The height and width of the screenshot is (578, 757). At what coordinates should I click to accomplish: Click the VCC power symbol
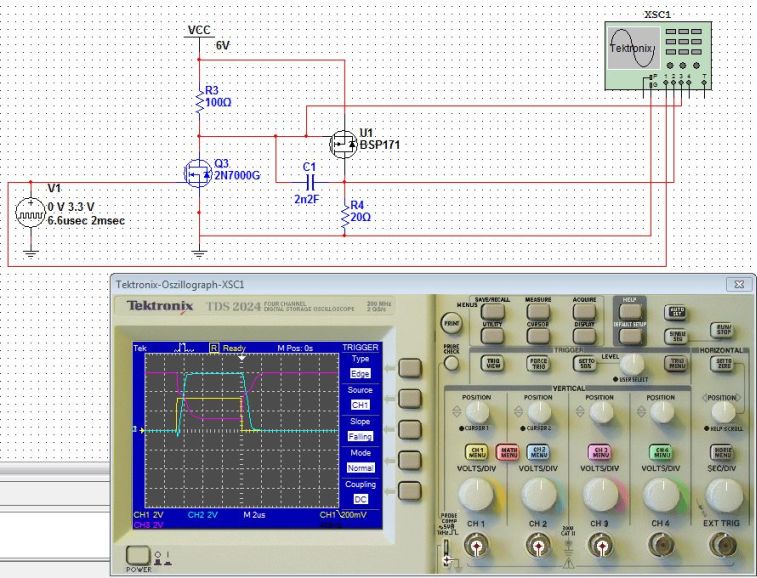pyautogui.click(x=199, y=33)
